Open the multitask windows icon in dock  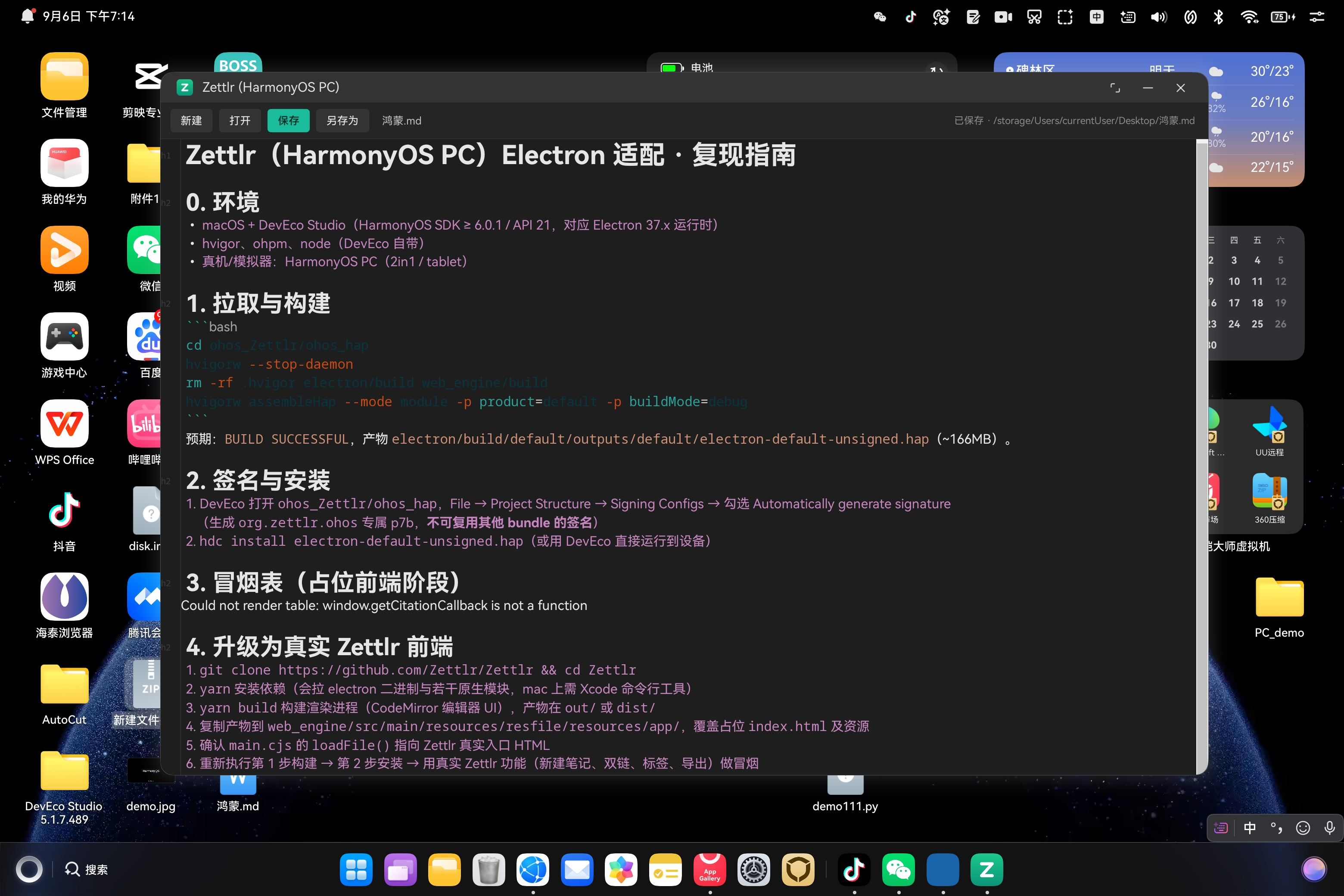tap(400, 870)
